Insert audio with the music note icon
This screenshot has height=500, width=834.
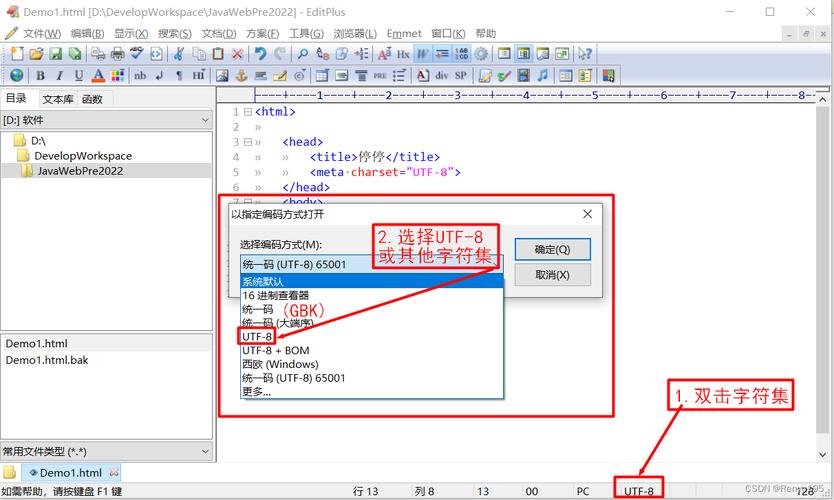(542, 75)
